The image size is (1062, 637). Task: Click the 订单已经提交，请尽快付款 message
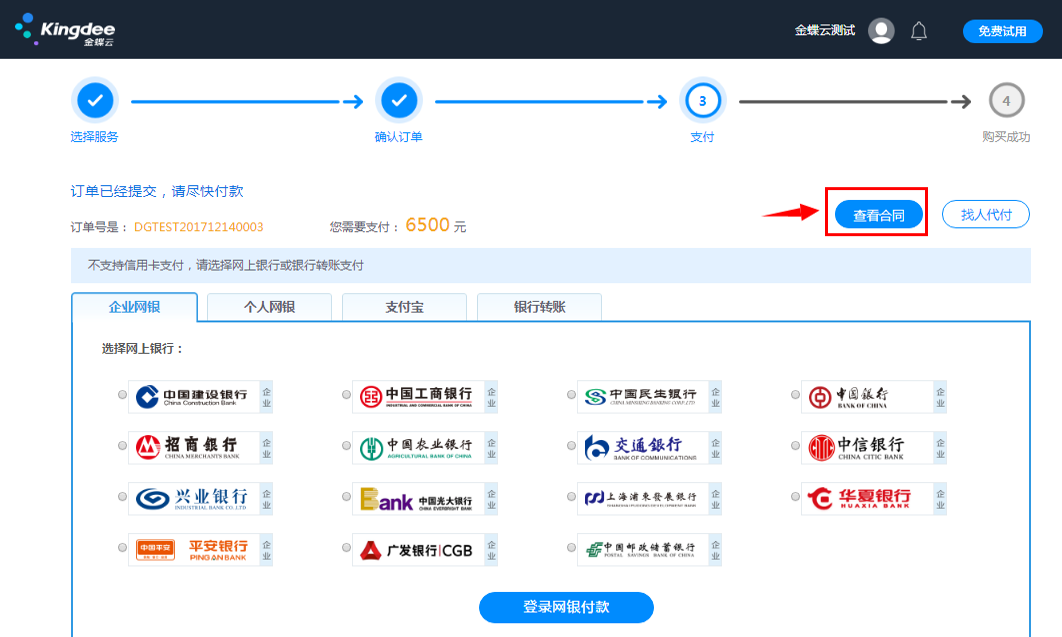[157, 191]
